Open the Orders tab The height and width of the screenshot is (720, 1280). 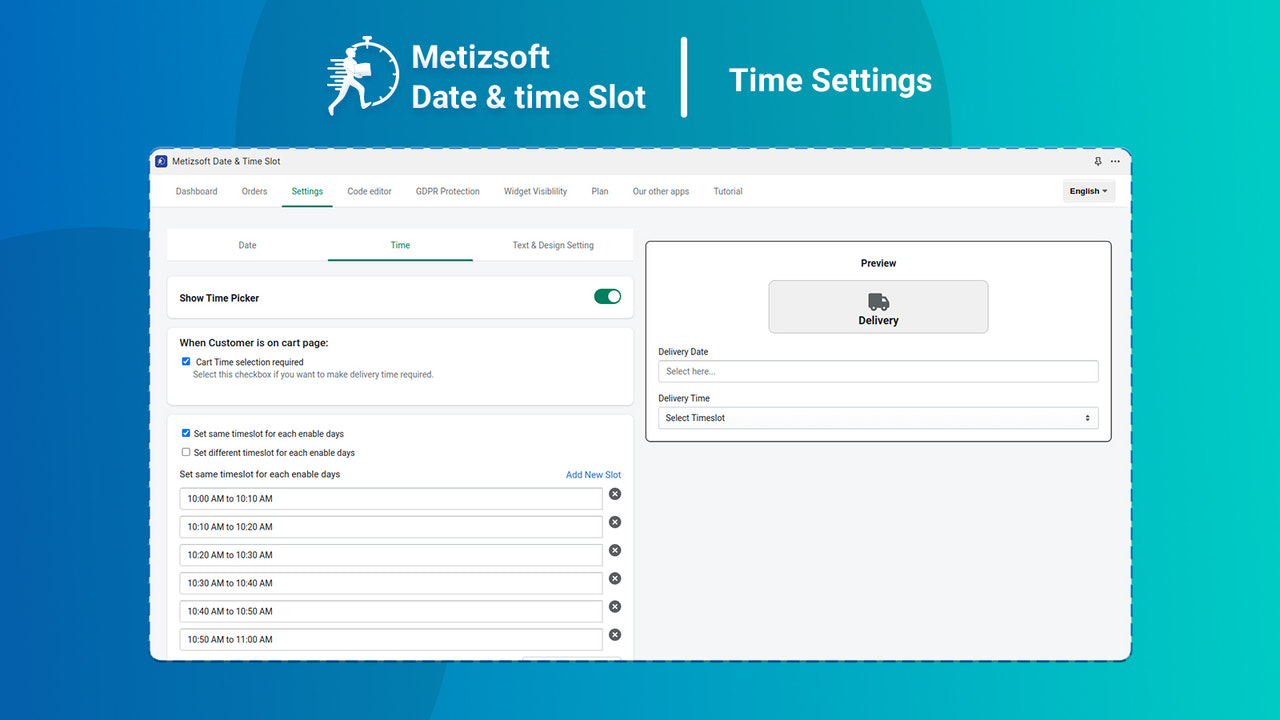(254, 191)
